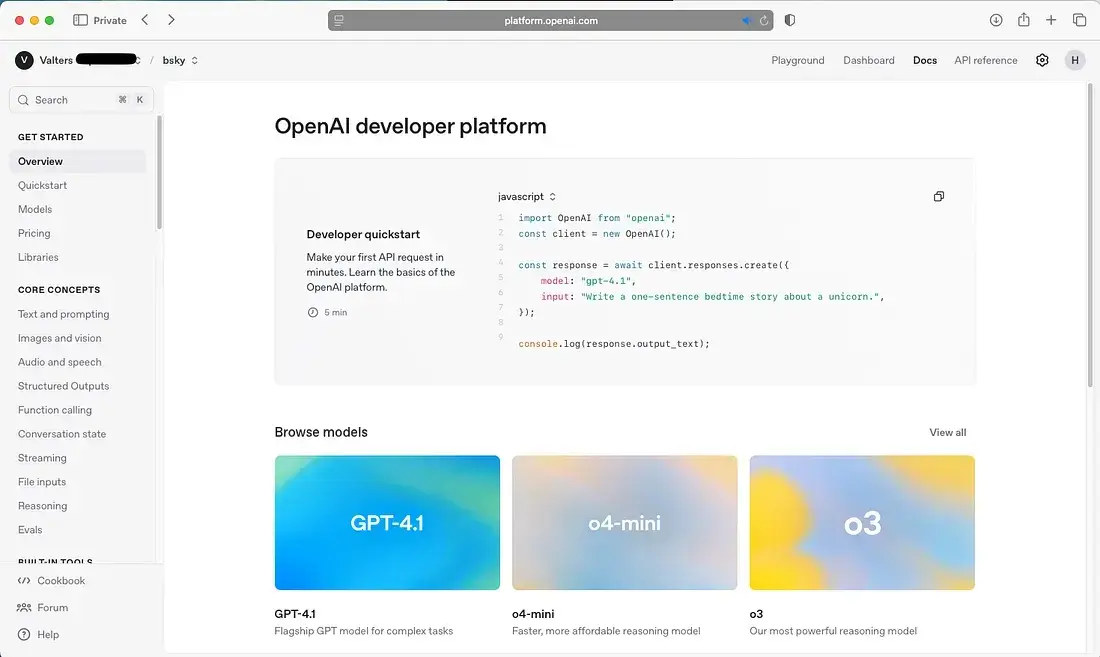Image resolution: width=1100 pixels, height=657 pixels.
Task: Click the main page vertical scrollbar
Action: click(1089, 235)
